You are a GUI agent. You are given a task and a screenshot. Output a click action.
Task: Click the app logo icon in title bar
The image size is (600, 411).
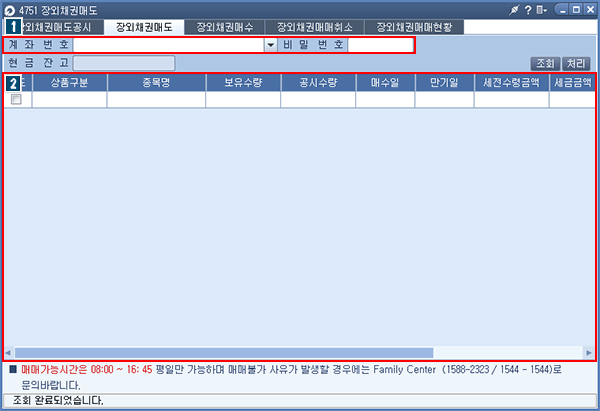pyautogui.click(x=9, y=10)
